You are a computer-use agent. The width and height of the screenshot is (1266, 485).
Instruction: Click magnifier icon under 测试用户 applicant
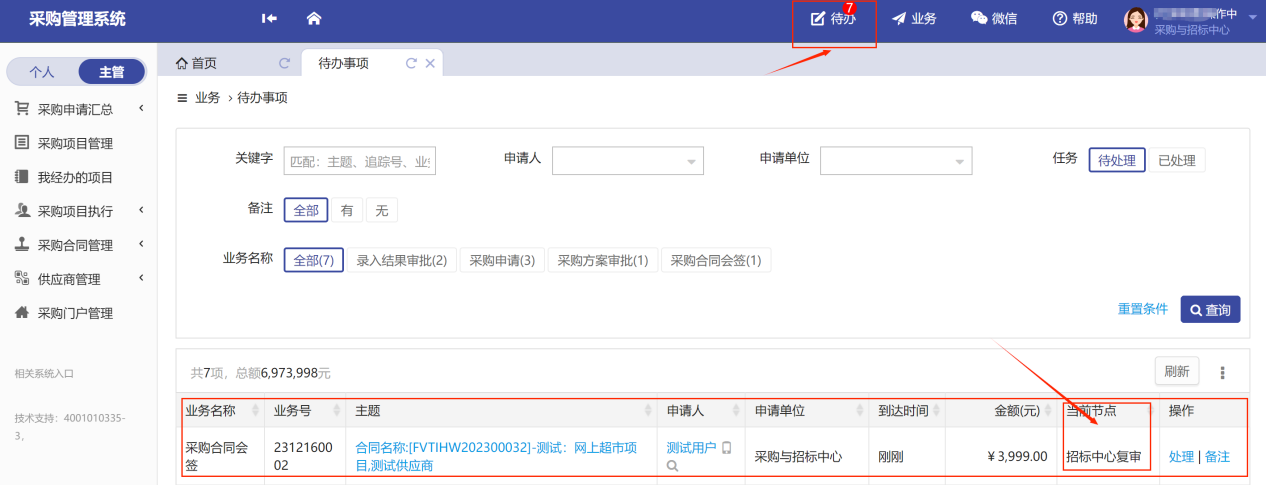(x=672, y=466)
